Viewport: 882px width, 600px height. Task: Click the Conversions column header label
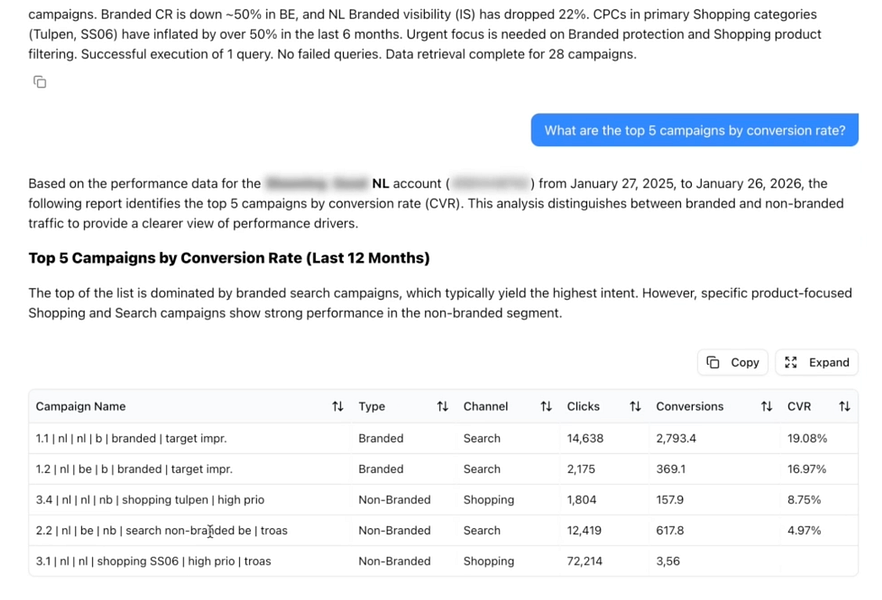pyautogui.click(x=689, y=407)
